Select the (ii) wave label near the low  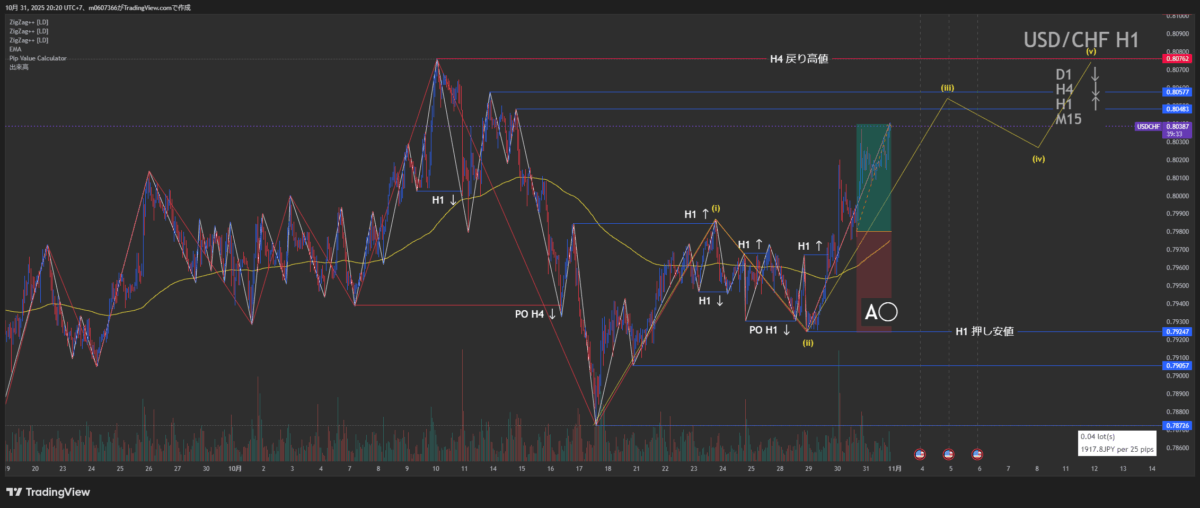(807, 343)
